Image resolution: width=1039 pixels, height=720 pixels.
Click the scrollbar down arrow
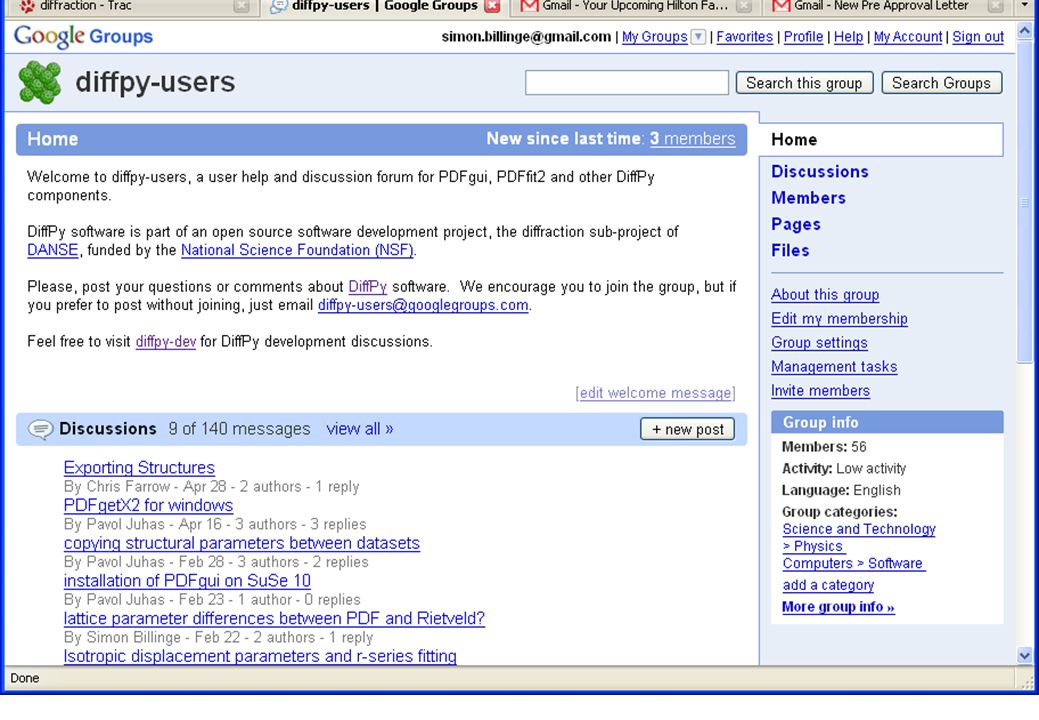[x=1024, y=656]
